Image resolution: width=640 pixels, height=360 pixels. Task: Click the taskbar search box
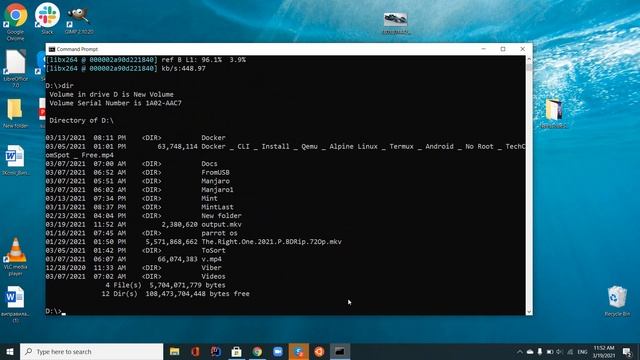[91, 351]
